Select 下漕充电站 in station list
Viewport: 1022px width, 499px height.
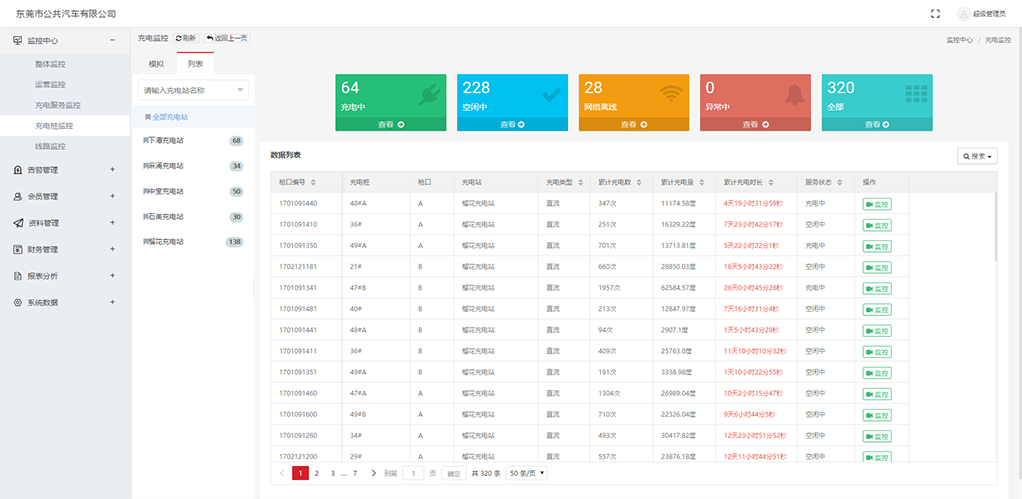[x=165, y=141]
